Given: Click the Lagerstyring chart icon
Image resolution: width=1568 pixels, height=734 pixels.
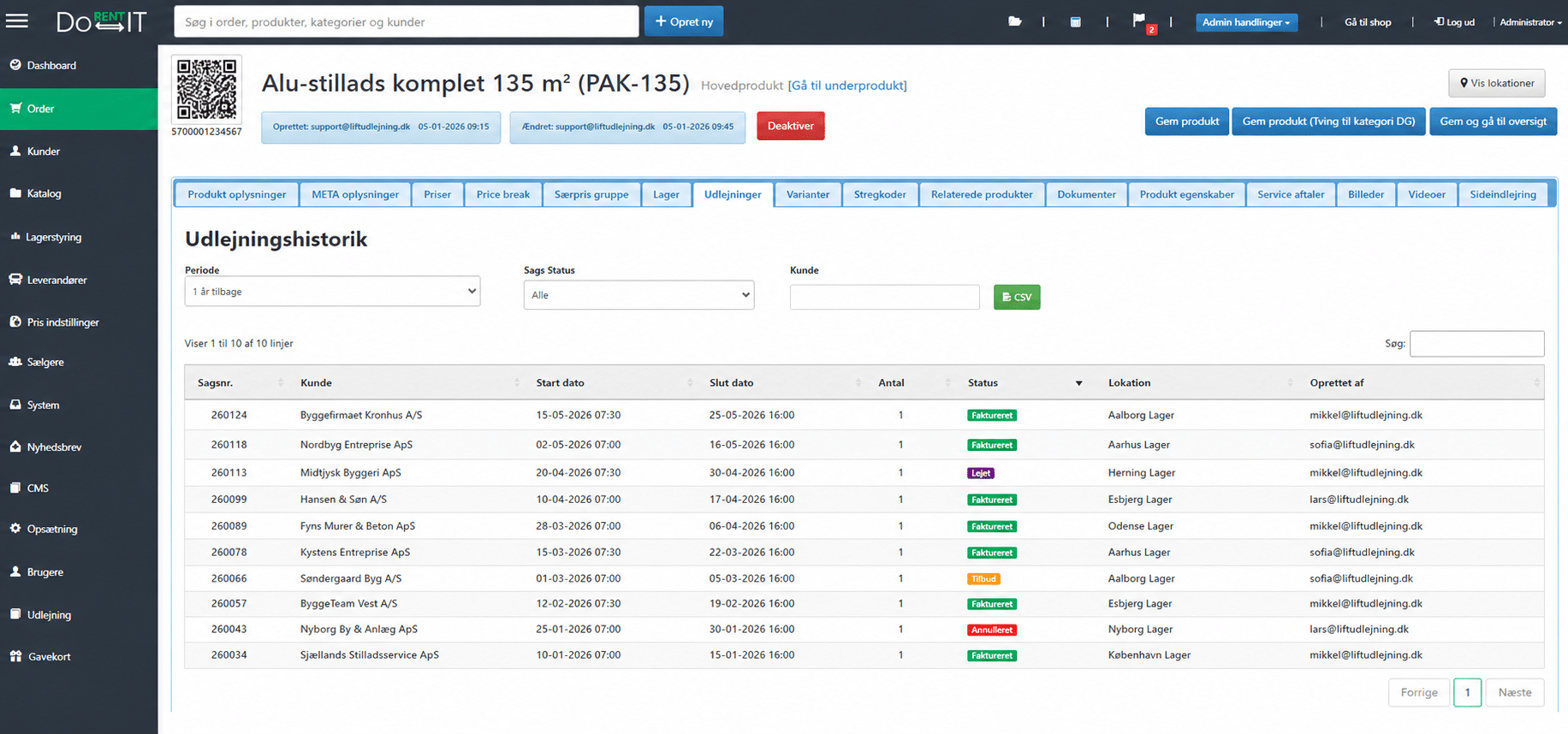Looking at the screenshot, I should tap(15, 236).
